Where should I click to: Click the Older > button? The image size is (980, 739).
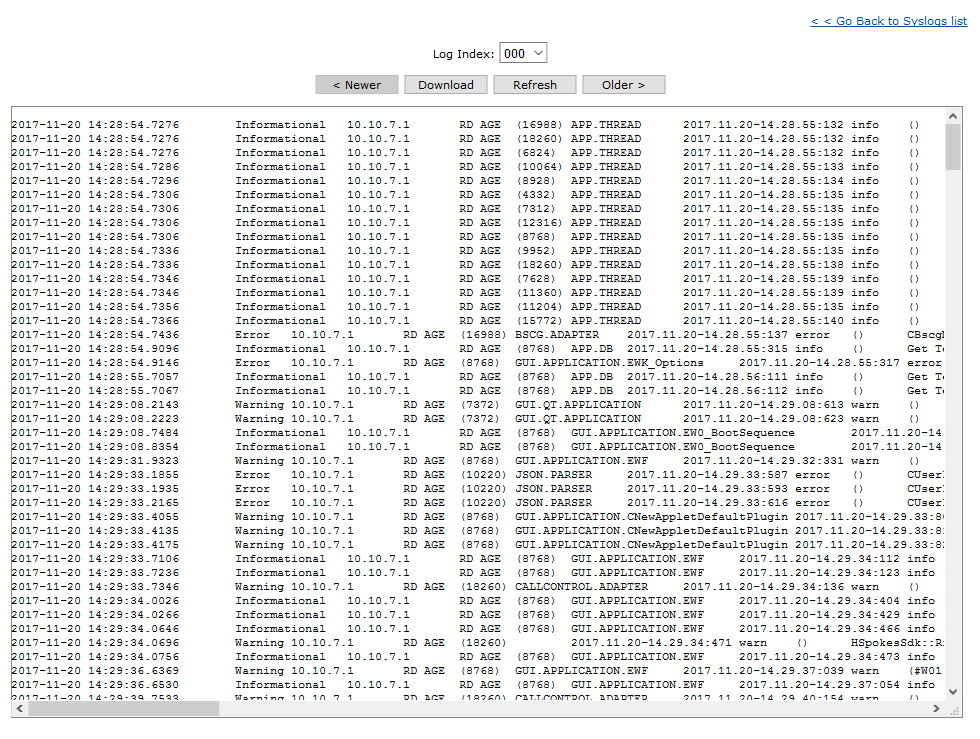(623, 84)
